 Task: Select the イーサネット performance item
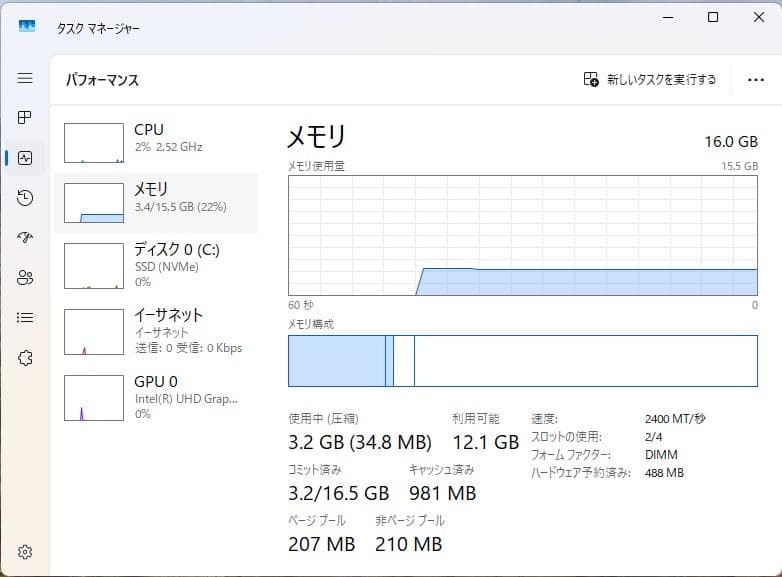[x=156, y=332]
